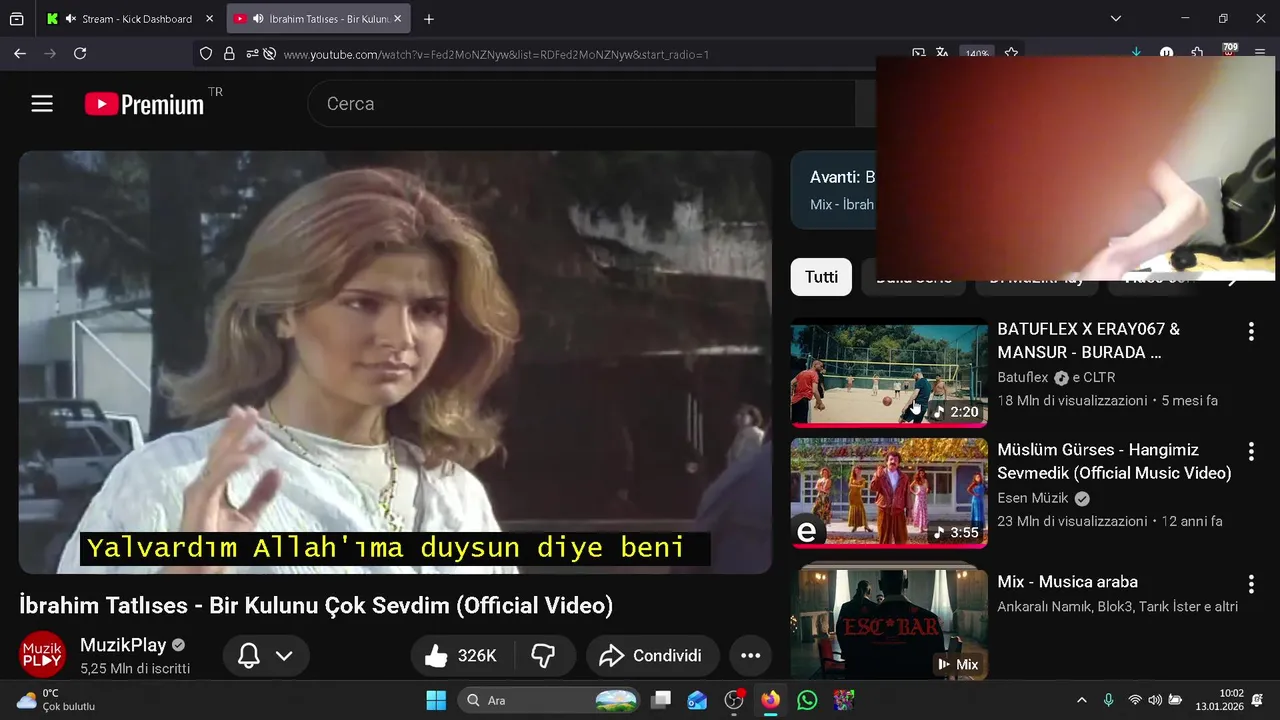Close the Stream - Kick Dashboard tab
The width and height of the screenshot is (1280, 720).
pos(209,19)
